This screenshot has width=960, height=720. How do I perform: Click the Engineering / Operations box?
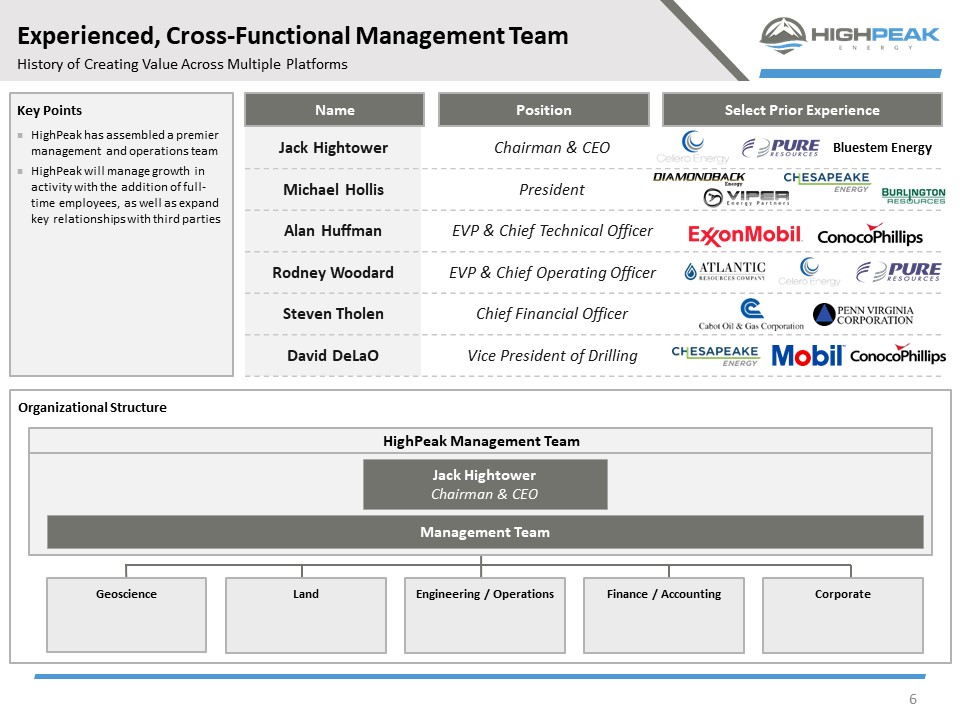[484, 615]
